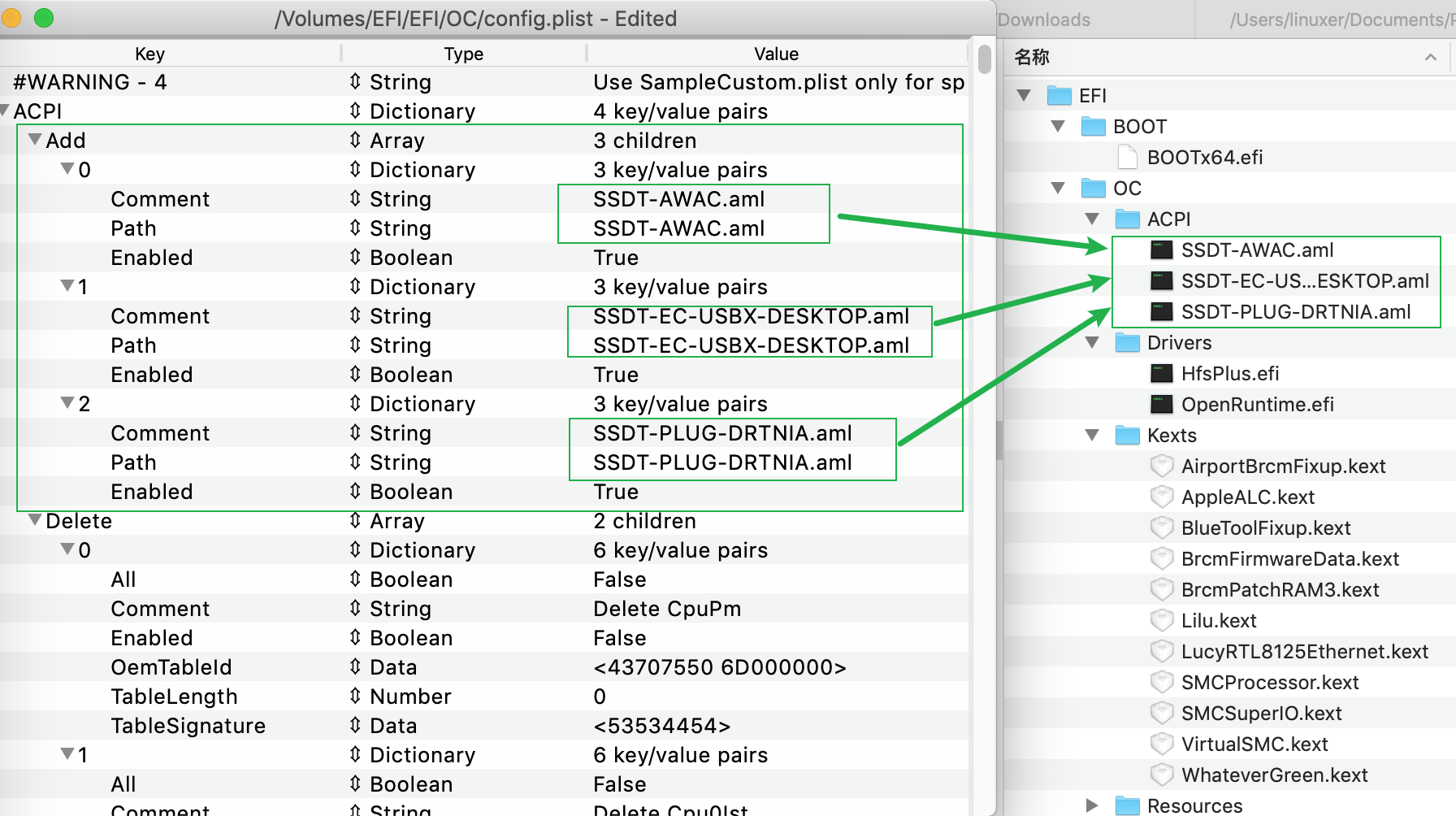Viewport: 1456px width, 816px height.
Task: Change type of OemTableId row
Action: [x=355, y=667]
